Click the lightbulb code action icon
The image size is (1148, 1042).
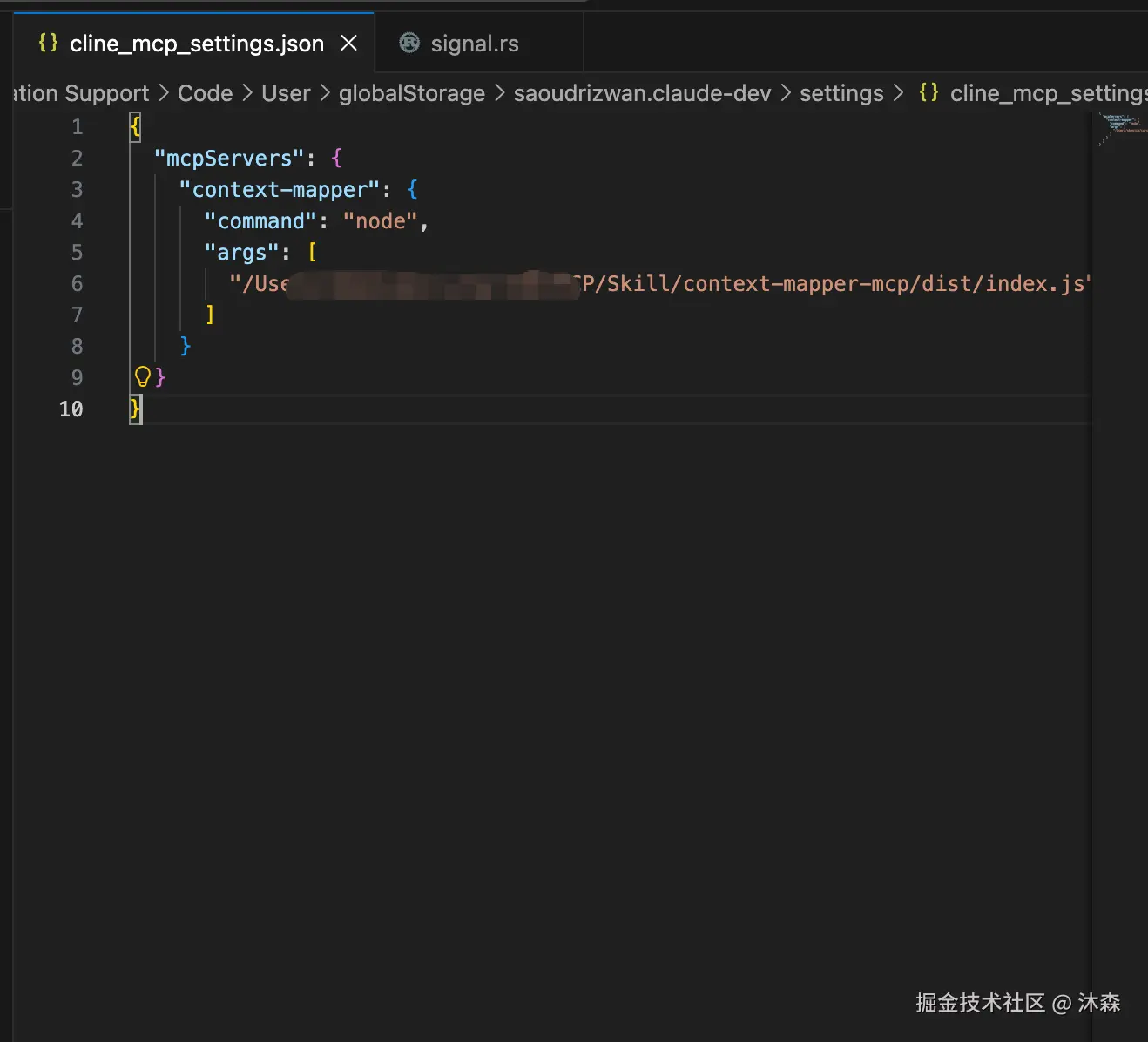coord(143,376)
